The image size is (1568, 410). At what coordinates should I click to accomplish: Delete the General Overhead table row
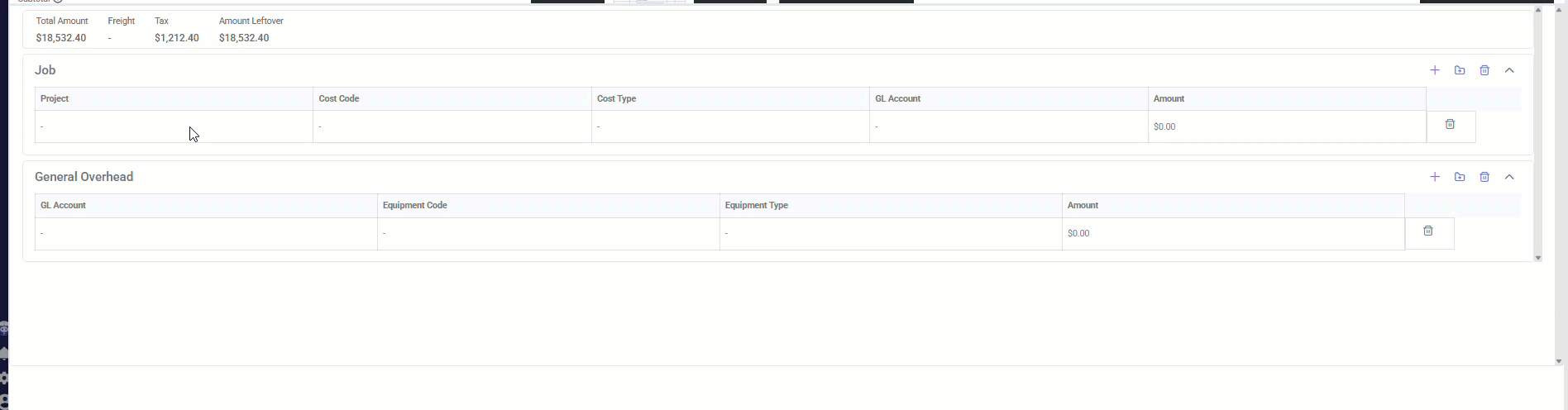(x=1428, y=231)
